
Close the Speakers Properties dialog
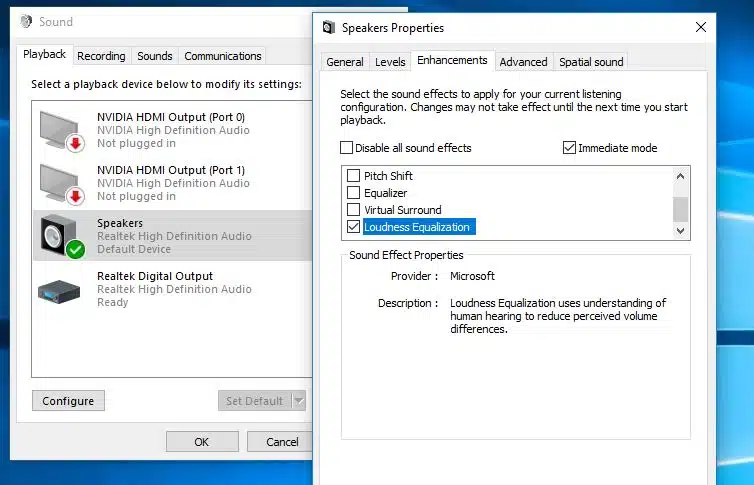[701, 27]
